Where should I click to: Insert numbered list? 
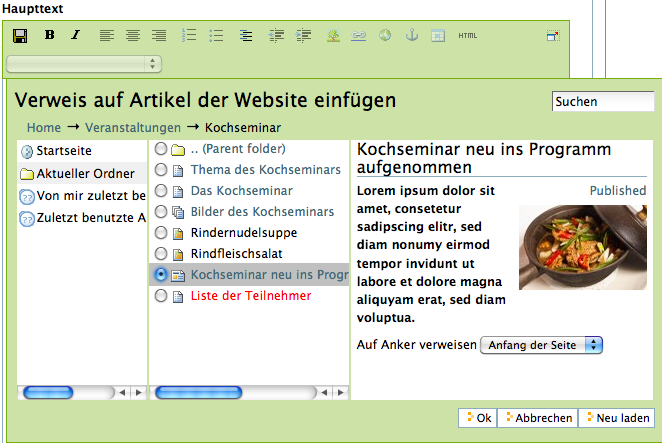pos(189,35)
